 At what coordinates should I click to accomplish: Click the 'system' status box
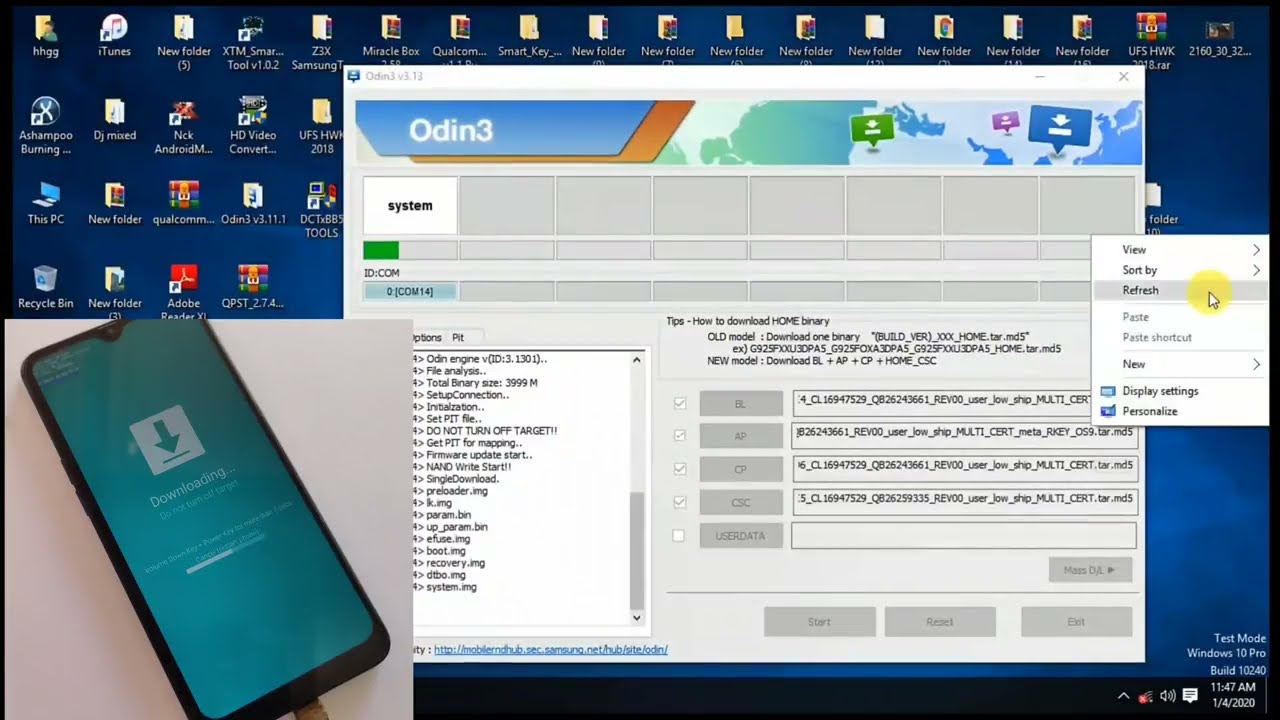(410, 205)
